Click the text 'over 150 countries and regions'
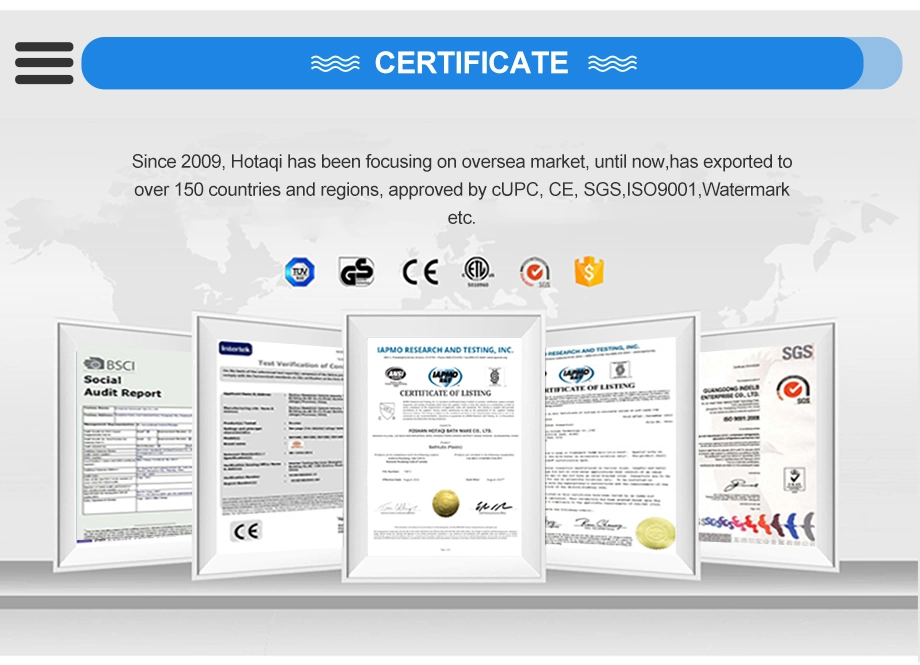Viewport: 920px width, 665px height. [258, 190]
